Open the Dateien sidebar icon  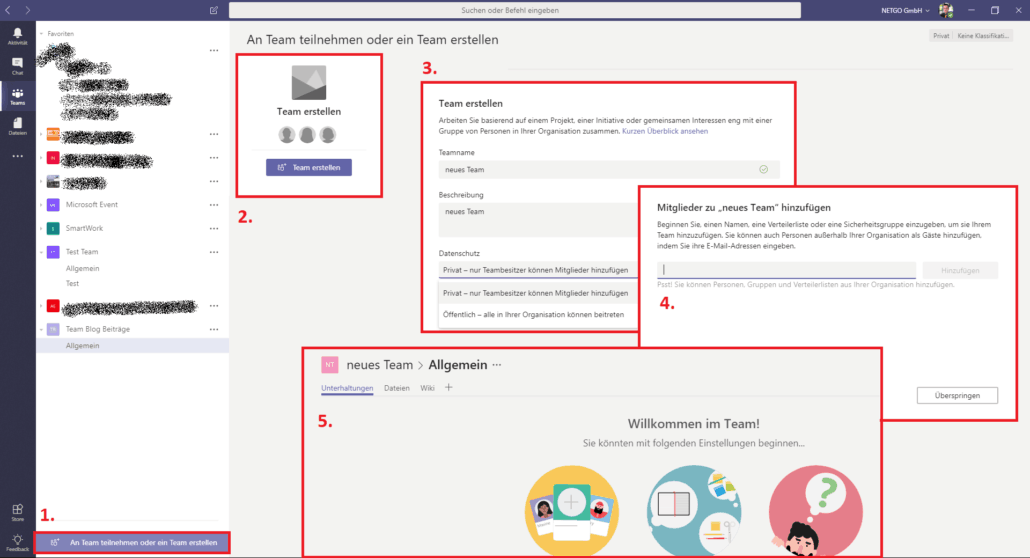tap(18, 126)
